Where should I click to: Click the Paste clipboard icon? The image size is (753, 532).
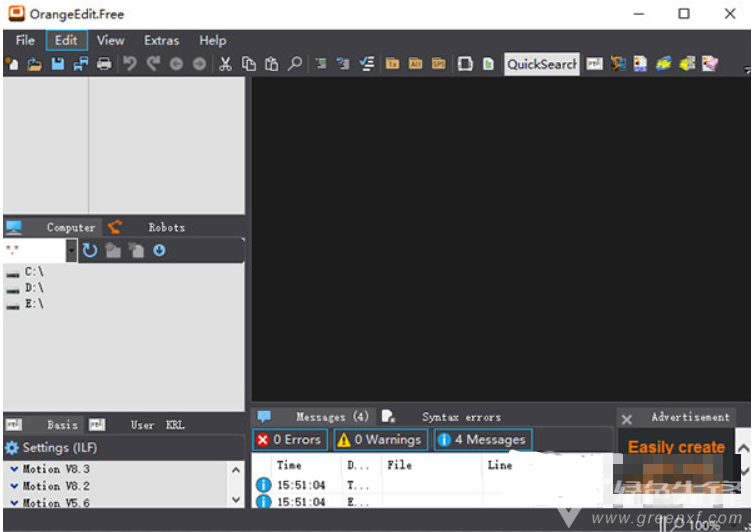271,64
